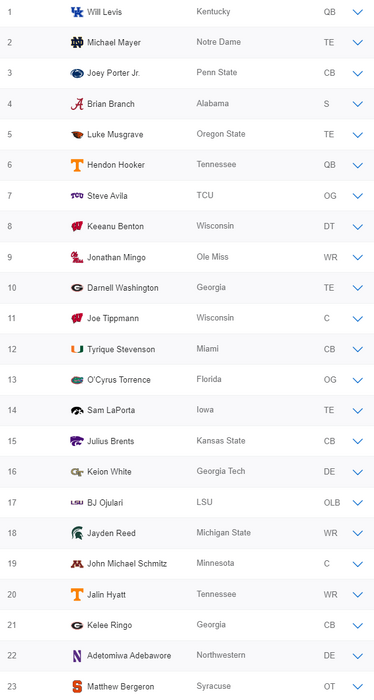The height and width of the screenshot is (700, 374).
Task: Click the Notre Dame logo beside Michael Mayer
Action: tap(77, 42)
